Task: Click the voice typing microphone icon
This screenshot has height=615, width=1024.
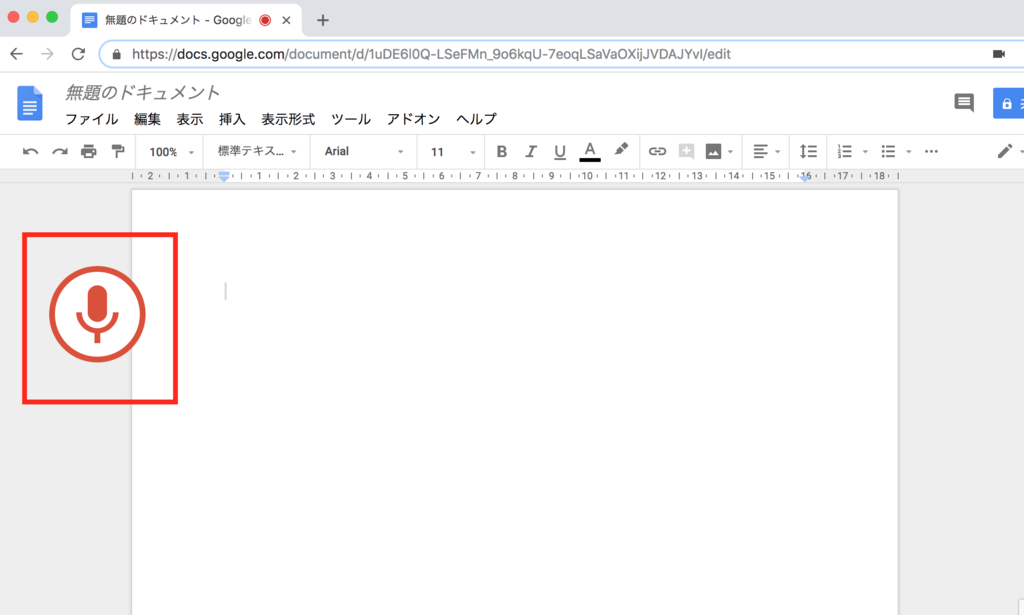Action: pyautogui.click(x=97, y=314)
